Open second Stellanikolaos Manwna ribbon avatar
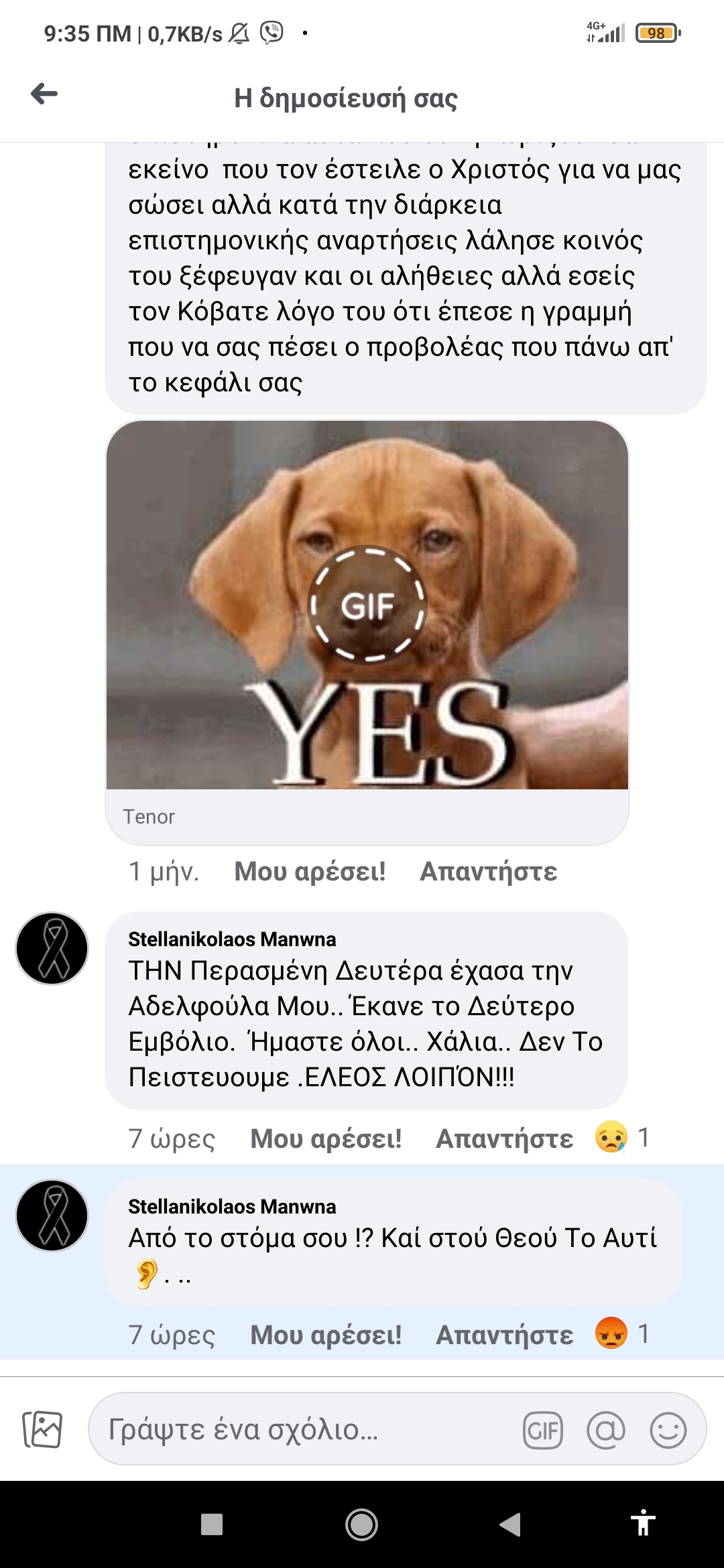This screenshot has height=1568, width=724. 52,1216
